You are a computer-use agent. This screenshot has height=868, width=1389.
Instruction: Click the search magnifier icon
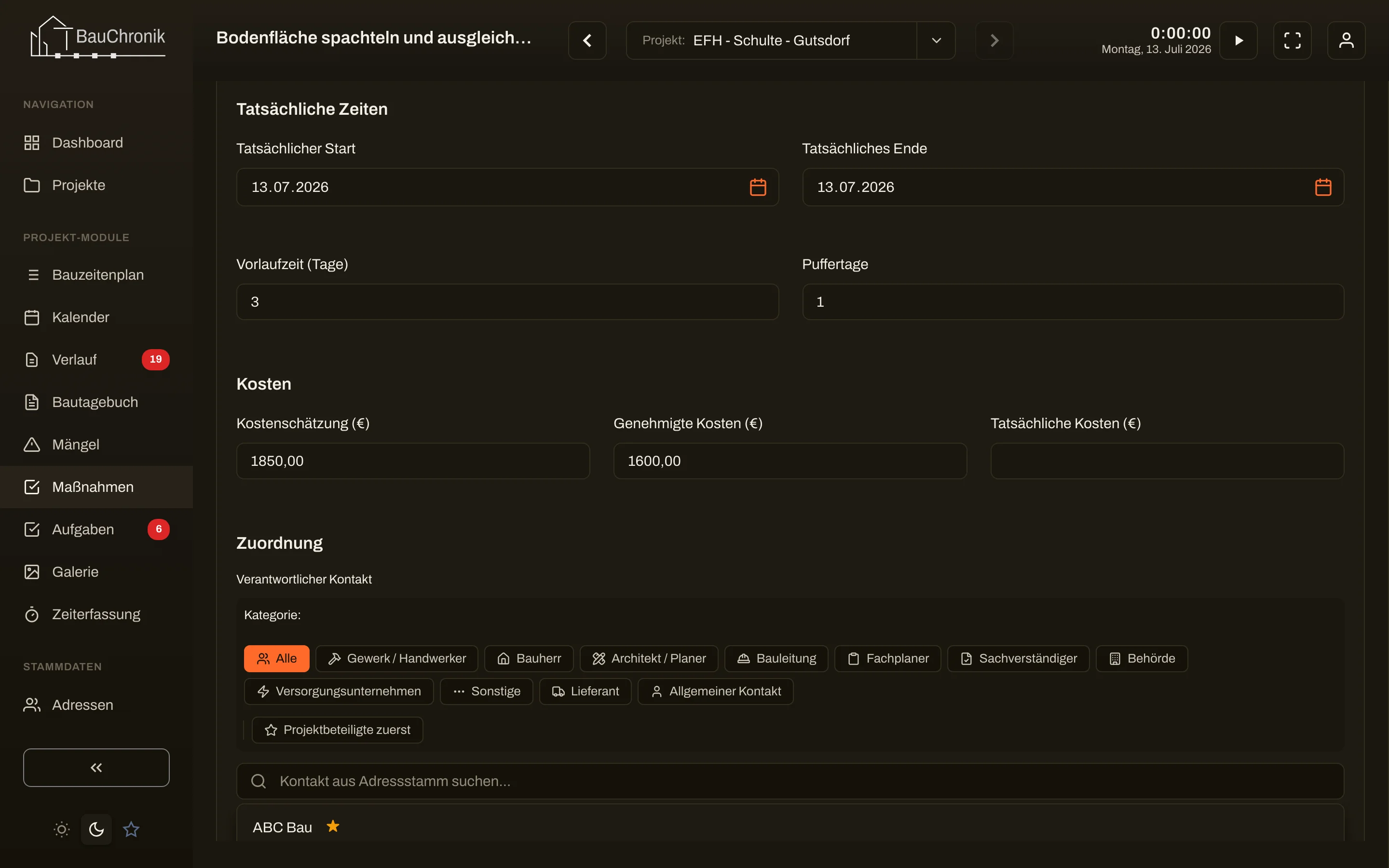tap(259, 781)
